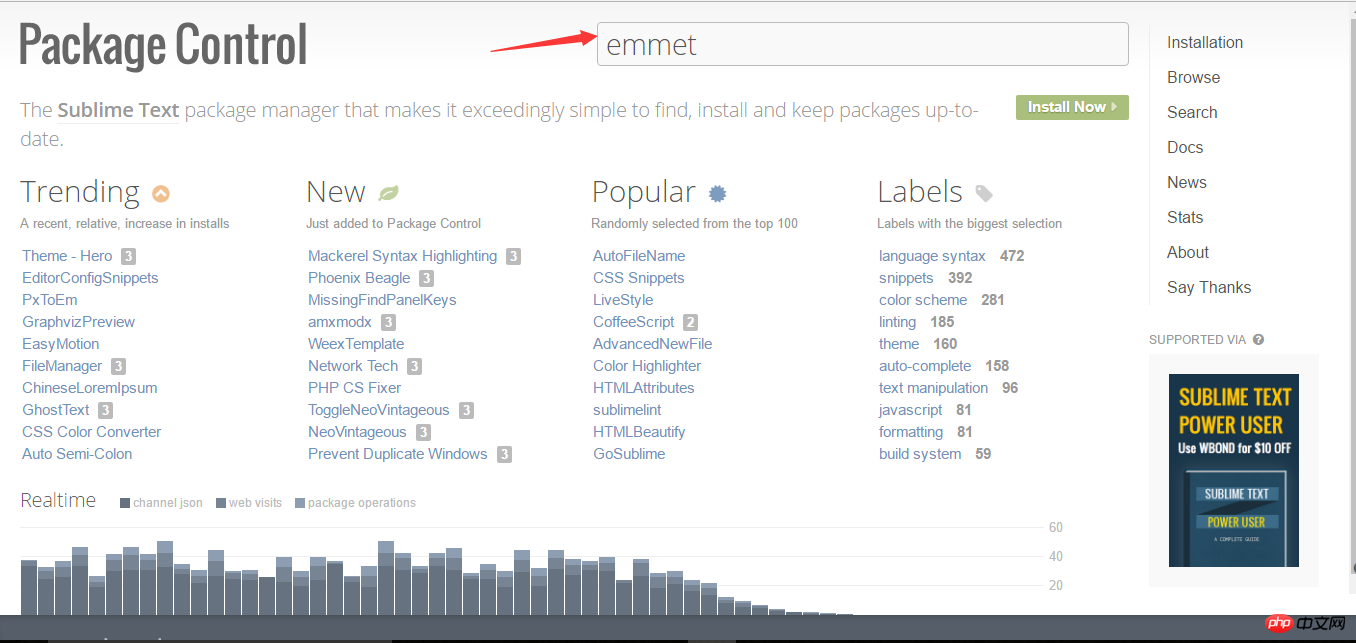Open Mackerel Syntax Highlighting package
The image size is (1356, 643).
(x=402, y=256)
